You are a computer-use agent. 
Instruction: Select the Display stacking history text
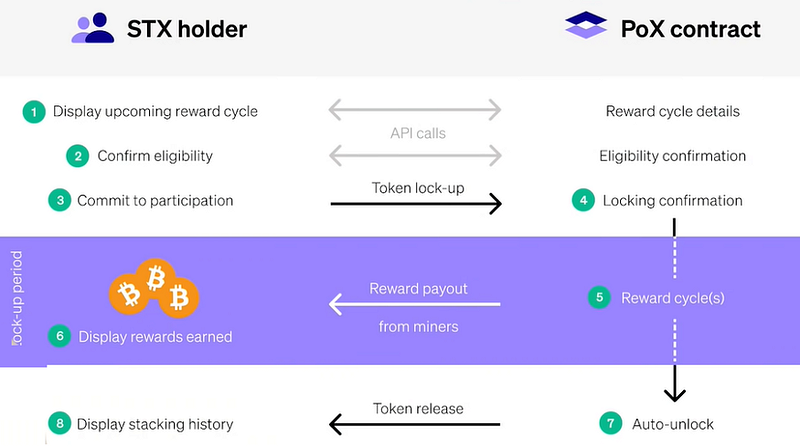pyautogui.click(x=155, y=424)
